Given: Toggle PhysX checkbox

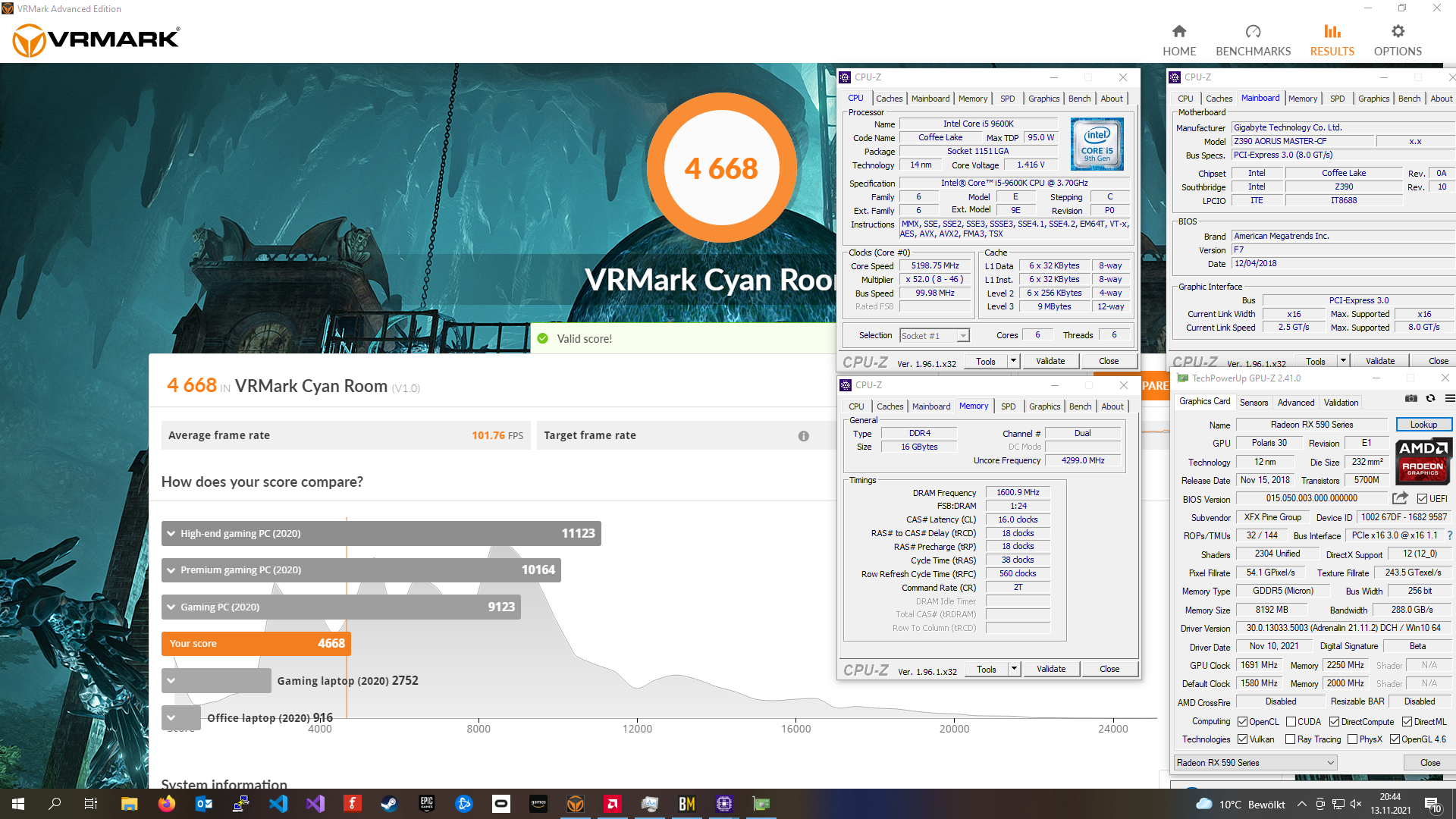Looking at the screenshot, I should (1352, 739).
